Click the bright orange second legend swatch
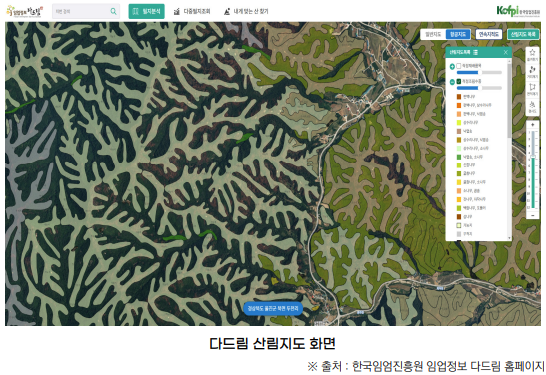The height and width of the screenshot is (375, 546). [459, 105]
